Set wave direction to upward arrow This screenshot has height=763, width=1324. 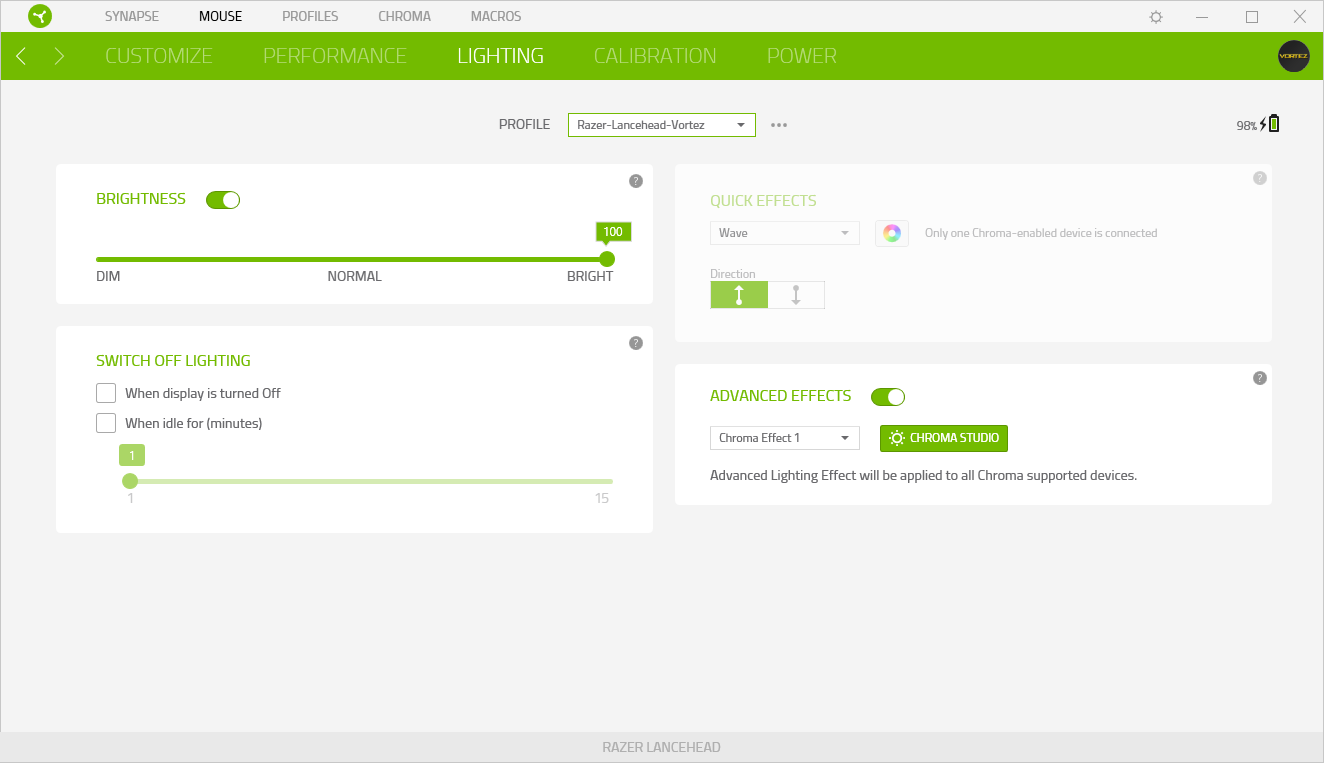click(x=739, y=295)
